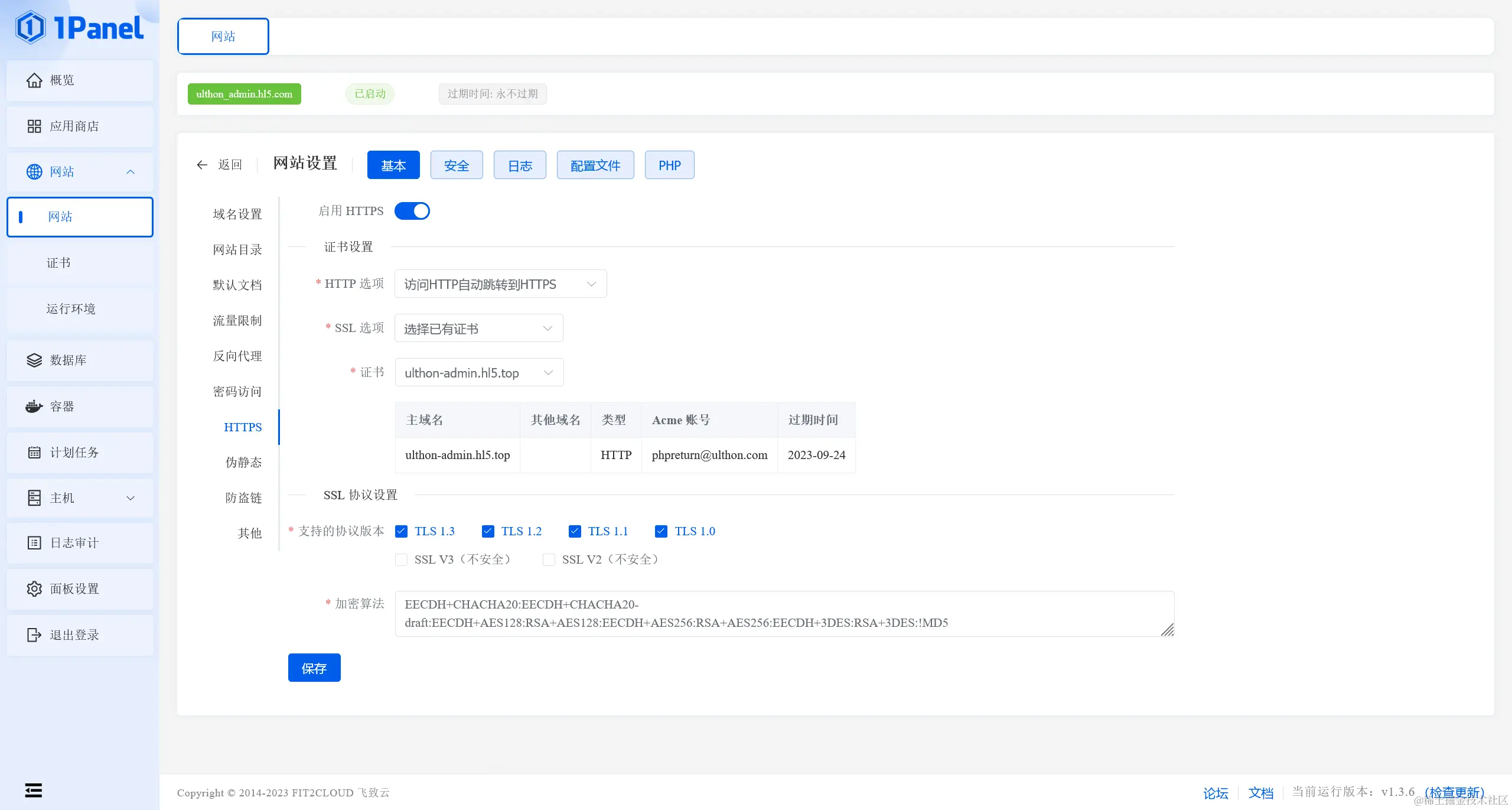Open the HTTP 选项 dropdown
1512x810 pixels.
[x=500, y=284]
